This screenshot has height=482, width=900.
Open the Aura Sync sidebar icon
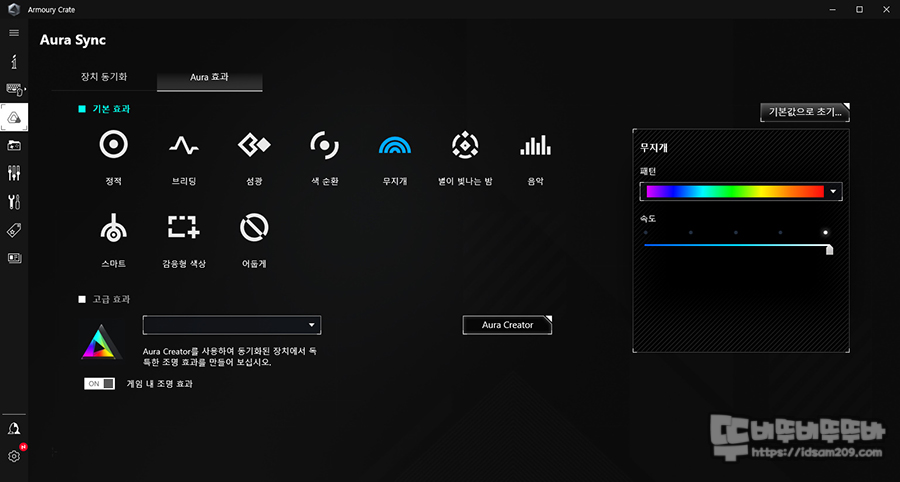pyautogui.click(x=14, y=118)
